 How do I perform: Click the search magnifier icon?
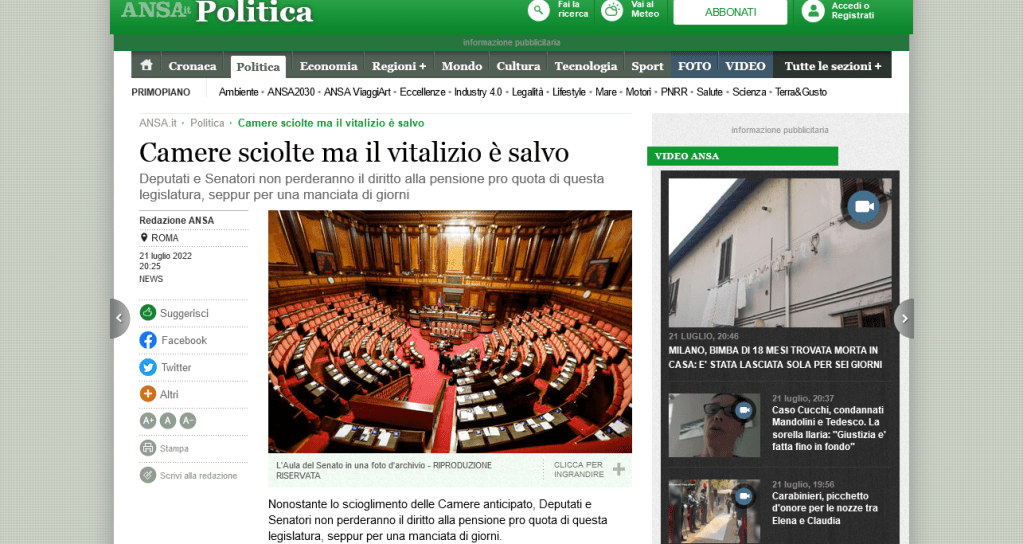540,11
